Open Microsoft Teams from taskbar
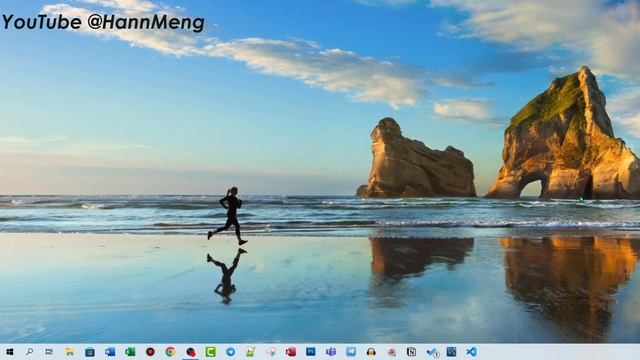The height and width of the screenshot is (360, 640). [x=331, y=352]
